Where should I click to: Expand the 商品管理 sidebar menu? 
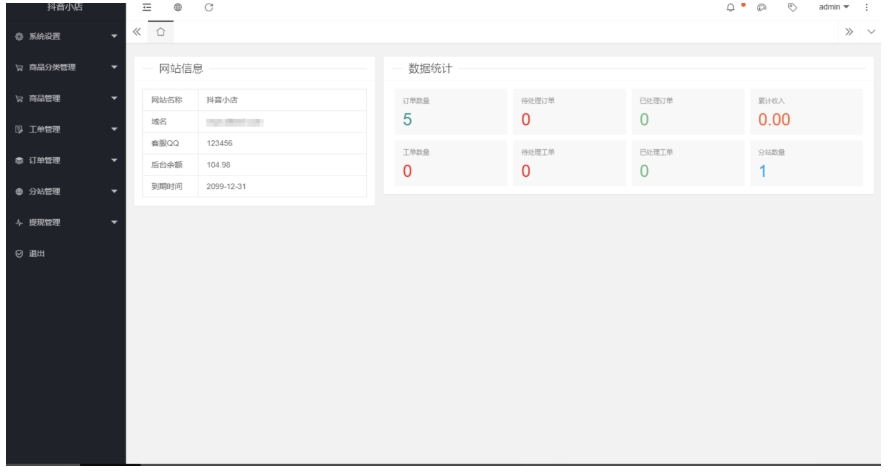click(66, 98)
